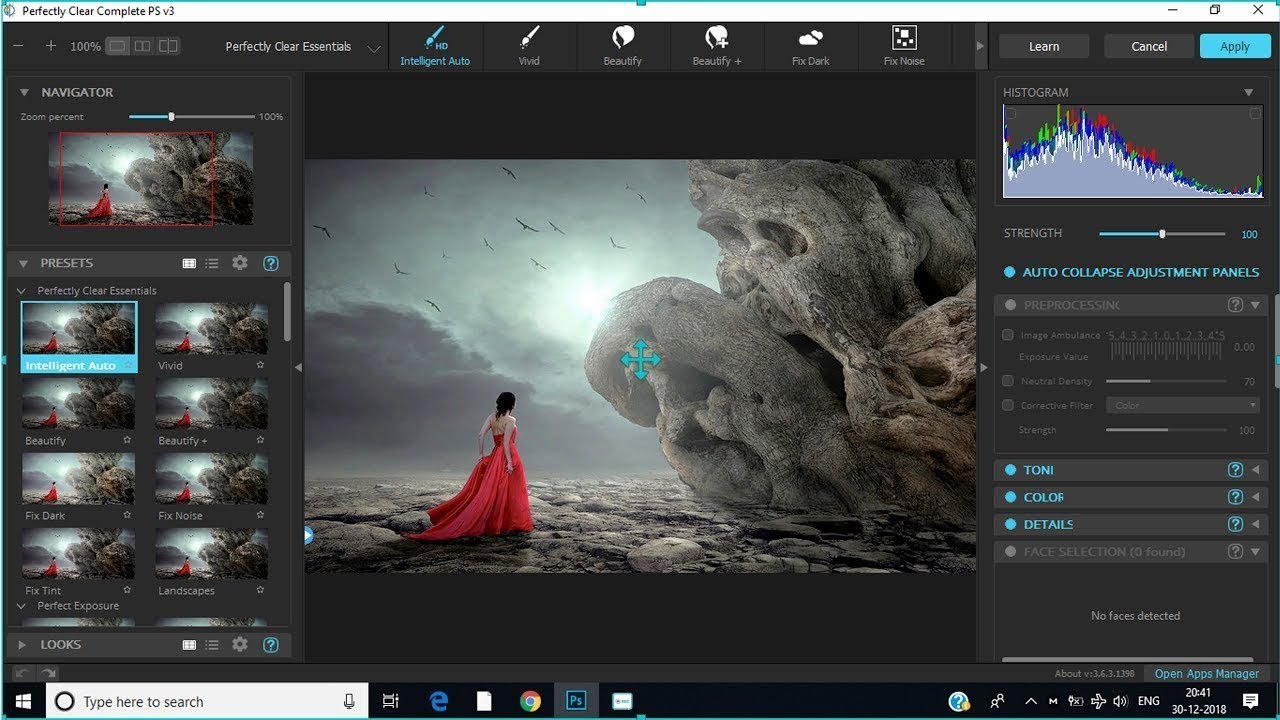Select the Intelligent Auto preset in top toolbar
The image size is (1280, 720).
(435, 46)
